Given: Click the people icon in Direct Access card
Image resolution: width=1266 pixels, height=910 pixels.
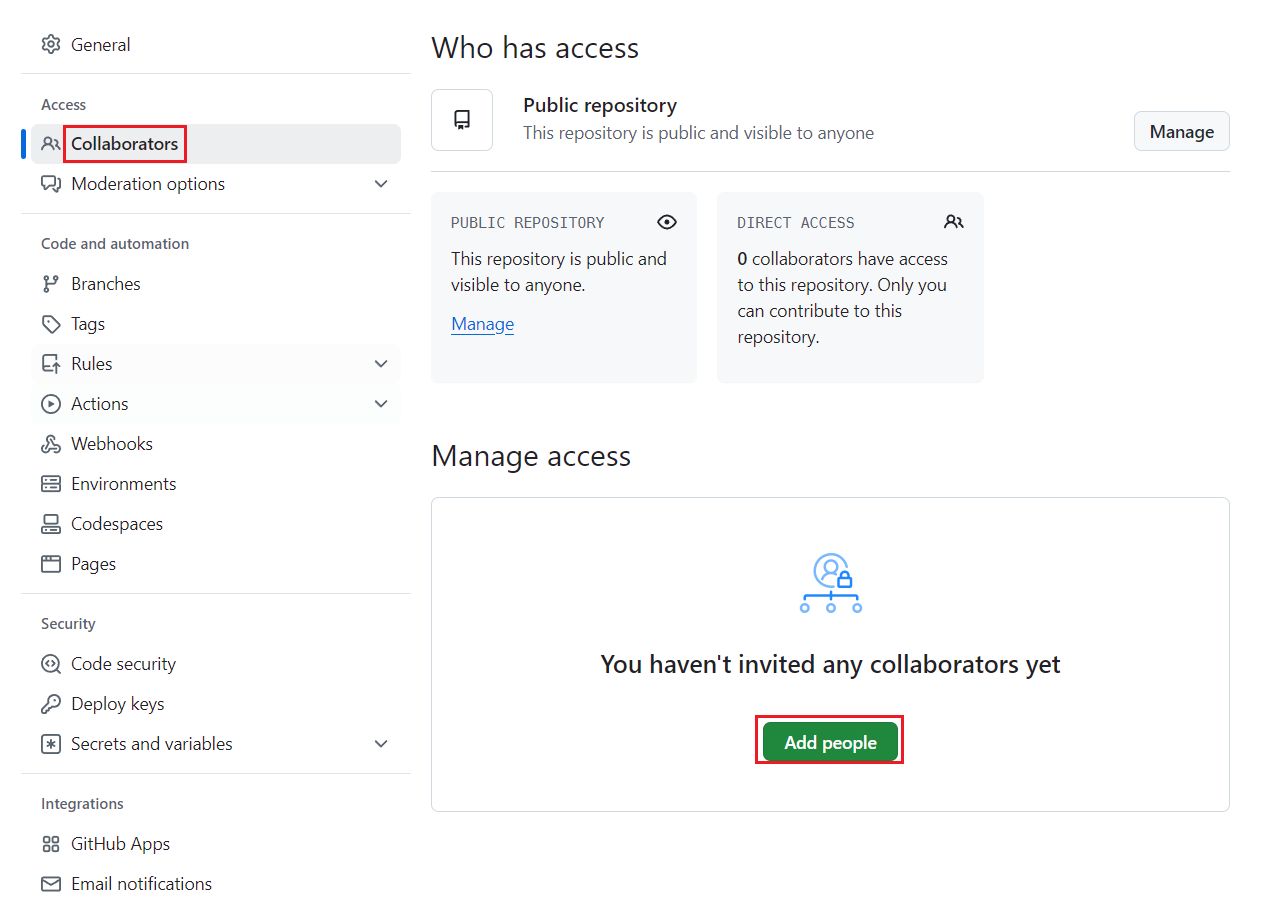Looking at the screenshot, I should click(954, 222).
